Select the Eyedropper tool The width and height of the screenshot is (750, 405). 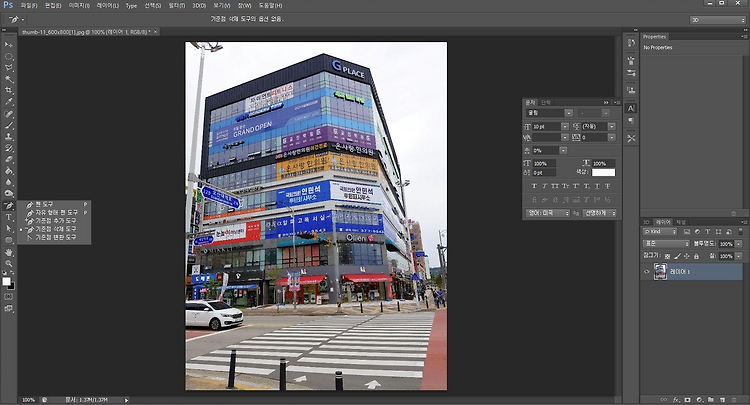(x=9, y=102)
